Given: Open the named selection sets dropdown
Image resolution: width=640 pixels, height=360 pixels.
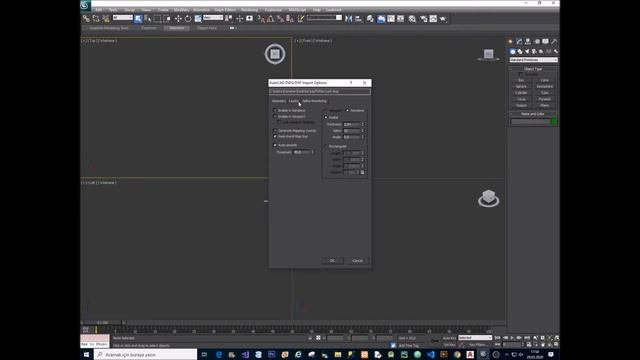Looking at the screenshot, I should pos(324,18).
